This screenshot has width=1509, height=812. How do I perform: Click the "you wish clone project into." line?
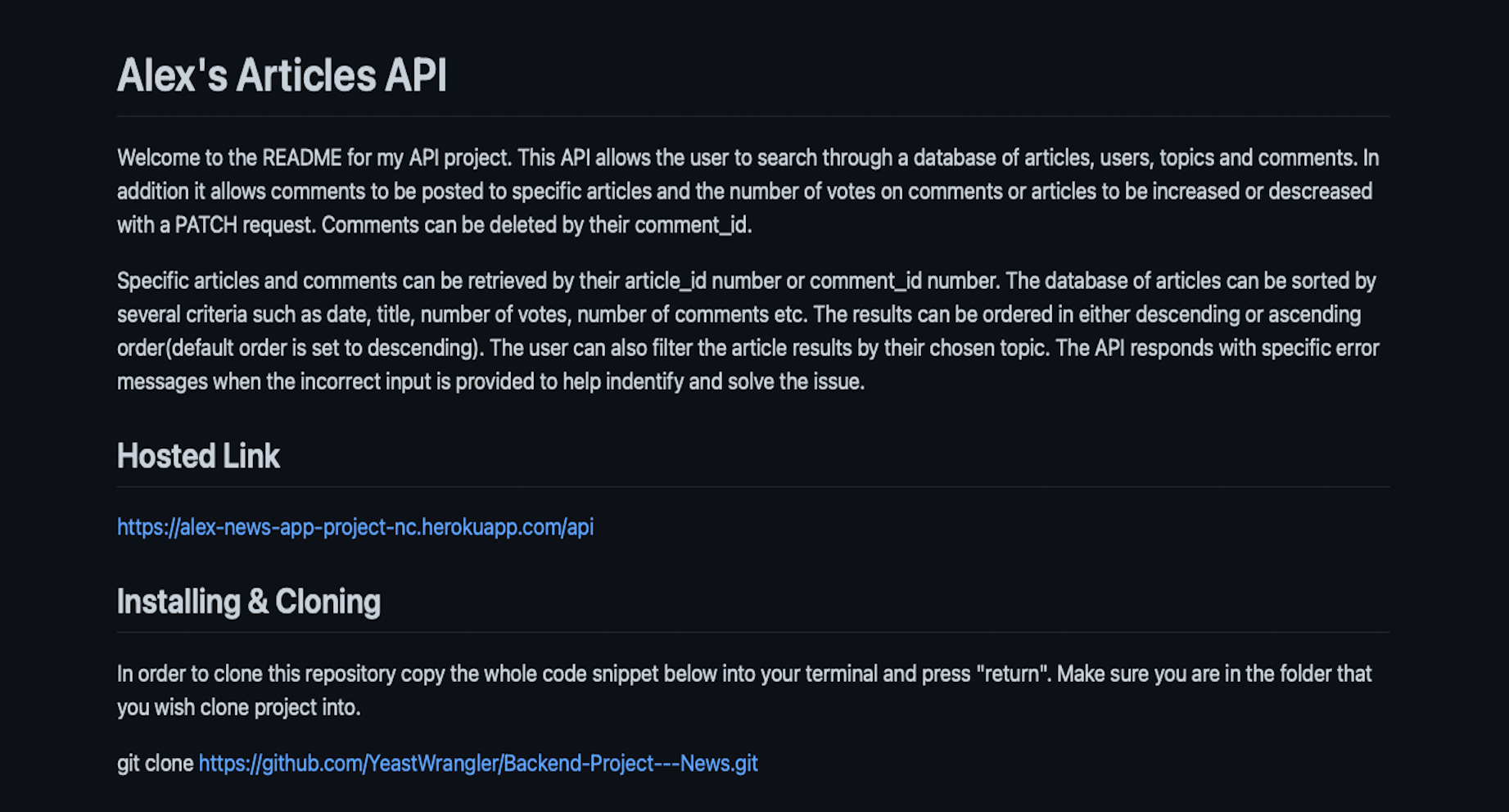[238, 707]
